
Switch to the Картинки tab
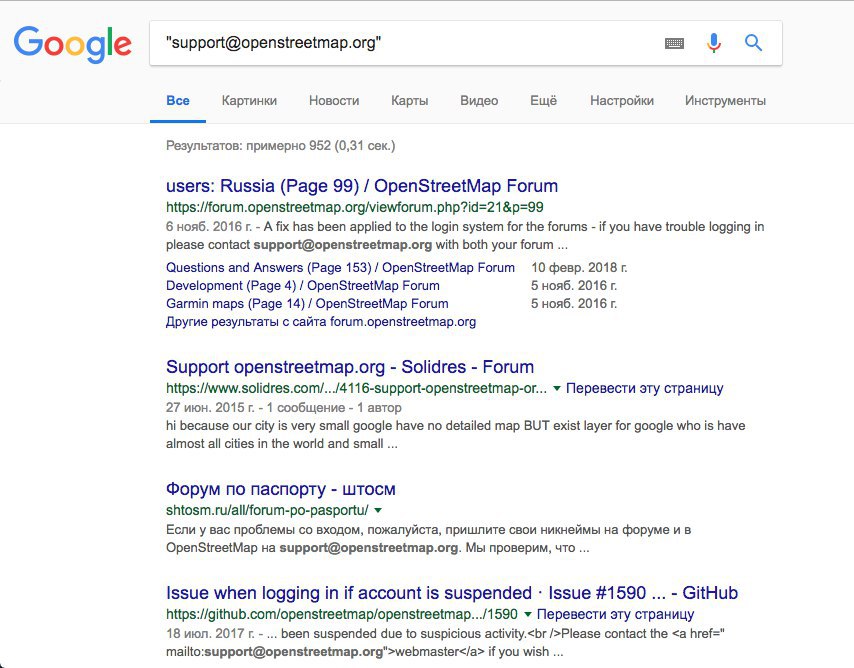pyautogui.click(x=249, y=101)
